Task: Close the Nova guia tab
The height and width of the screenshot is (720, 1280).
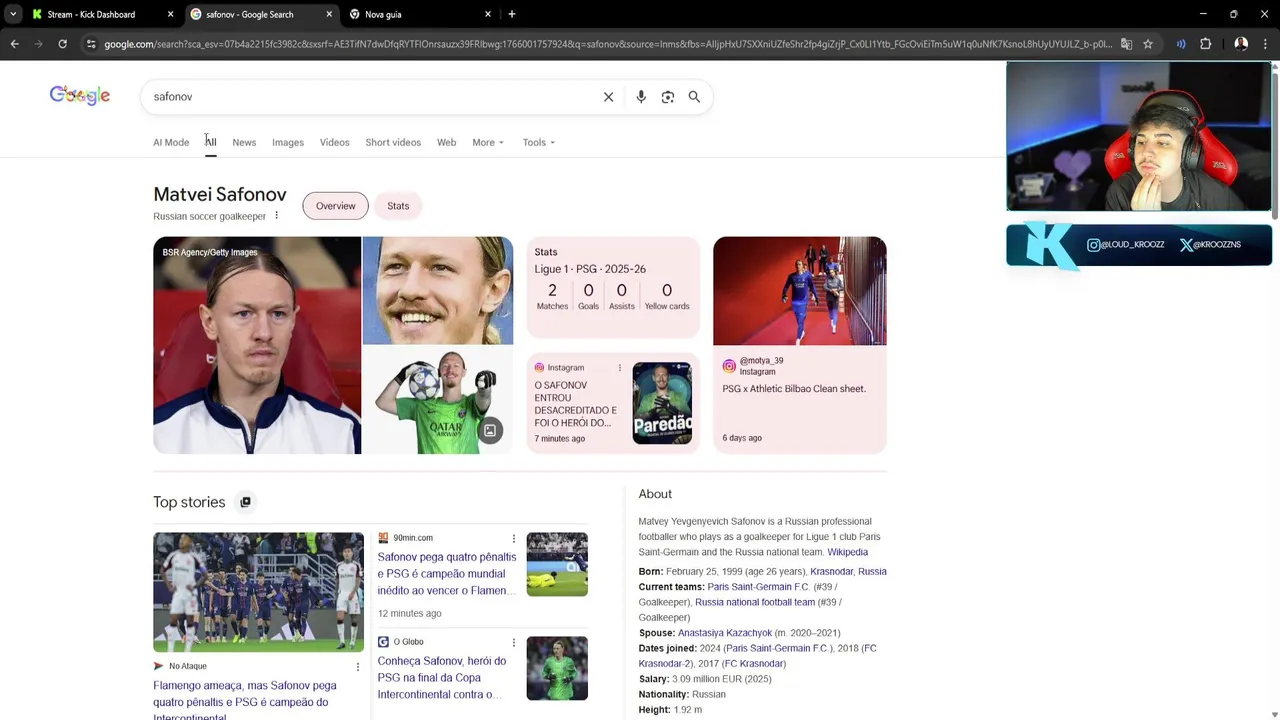Action: click(488, 14)
